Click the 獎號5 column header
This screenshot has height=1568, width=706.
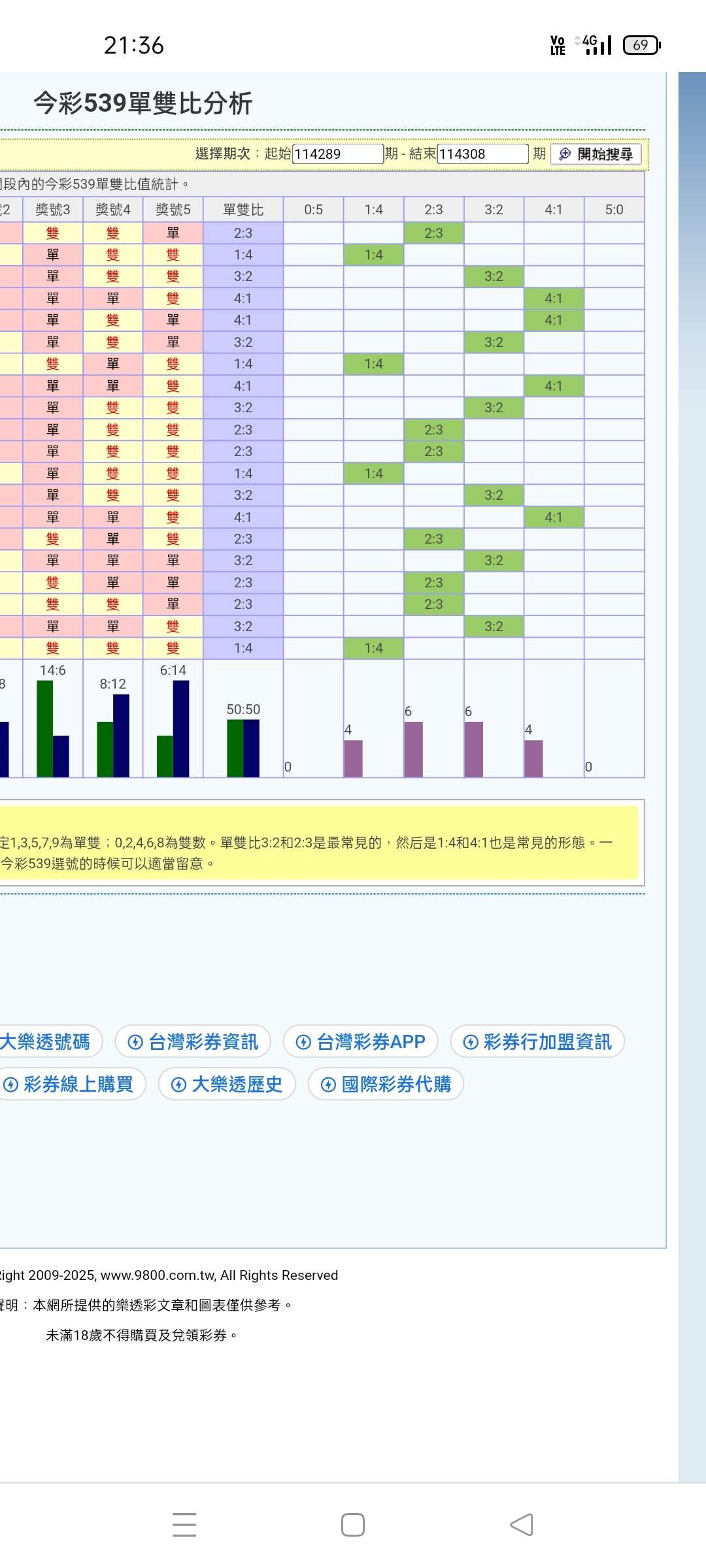coord(173,210)
